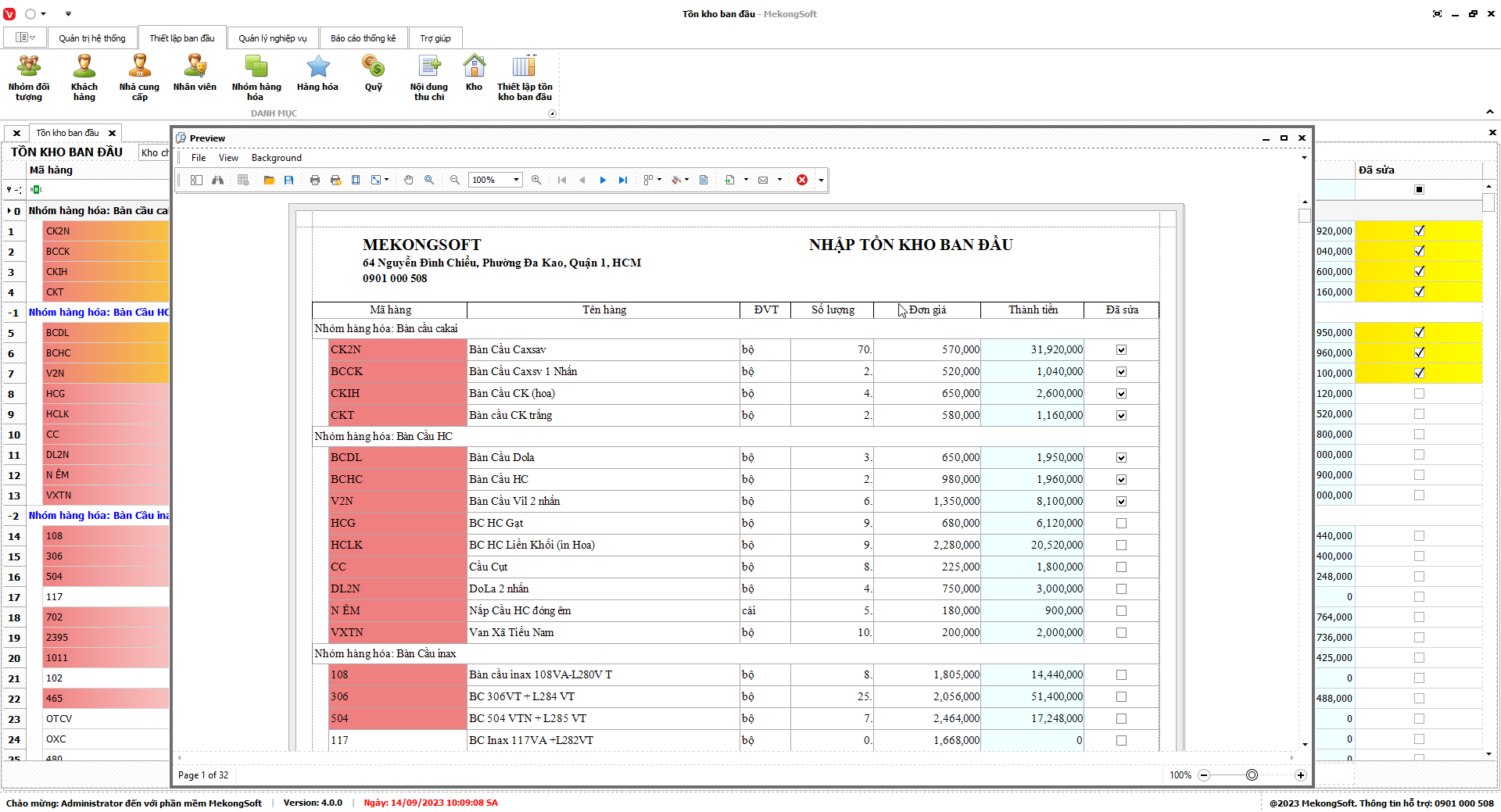Toggle Đã sửa checkbox for HCG preview row
1501x812 pixels.
[1121, 524]
